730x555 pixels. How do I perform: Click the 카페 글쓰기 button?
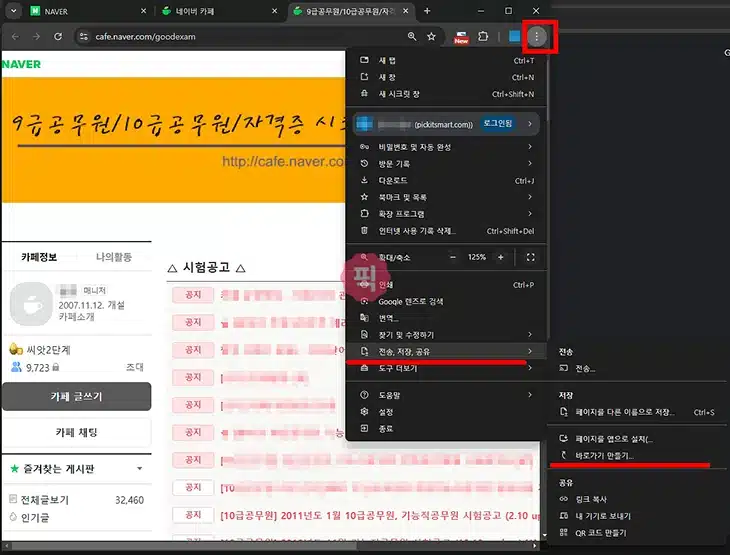[76, 396]
